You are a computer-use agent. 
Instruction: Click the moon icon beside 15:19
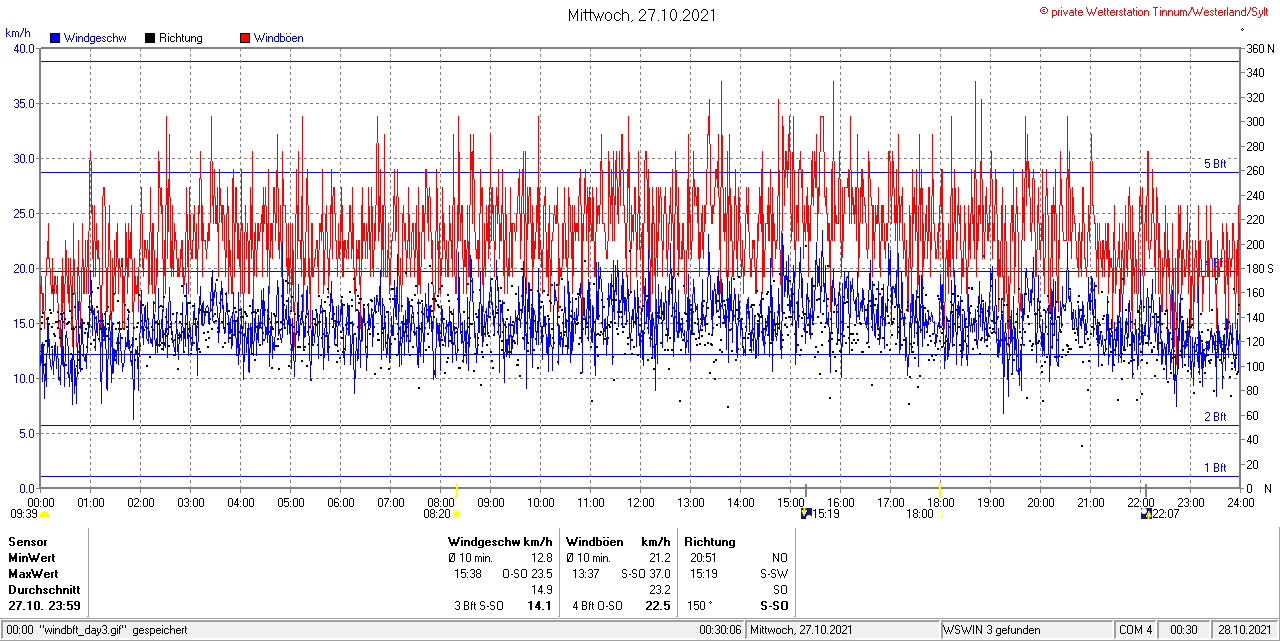(x=805, y=514)
